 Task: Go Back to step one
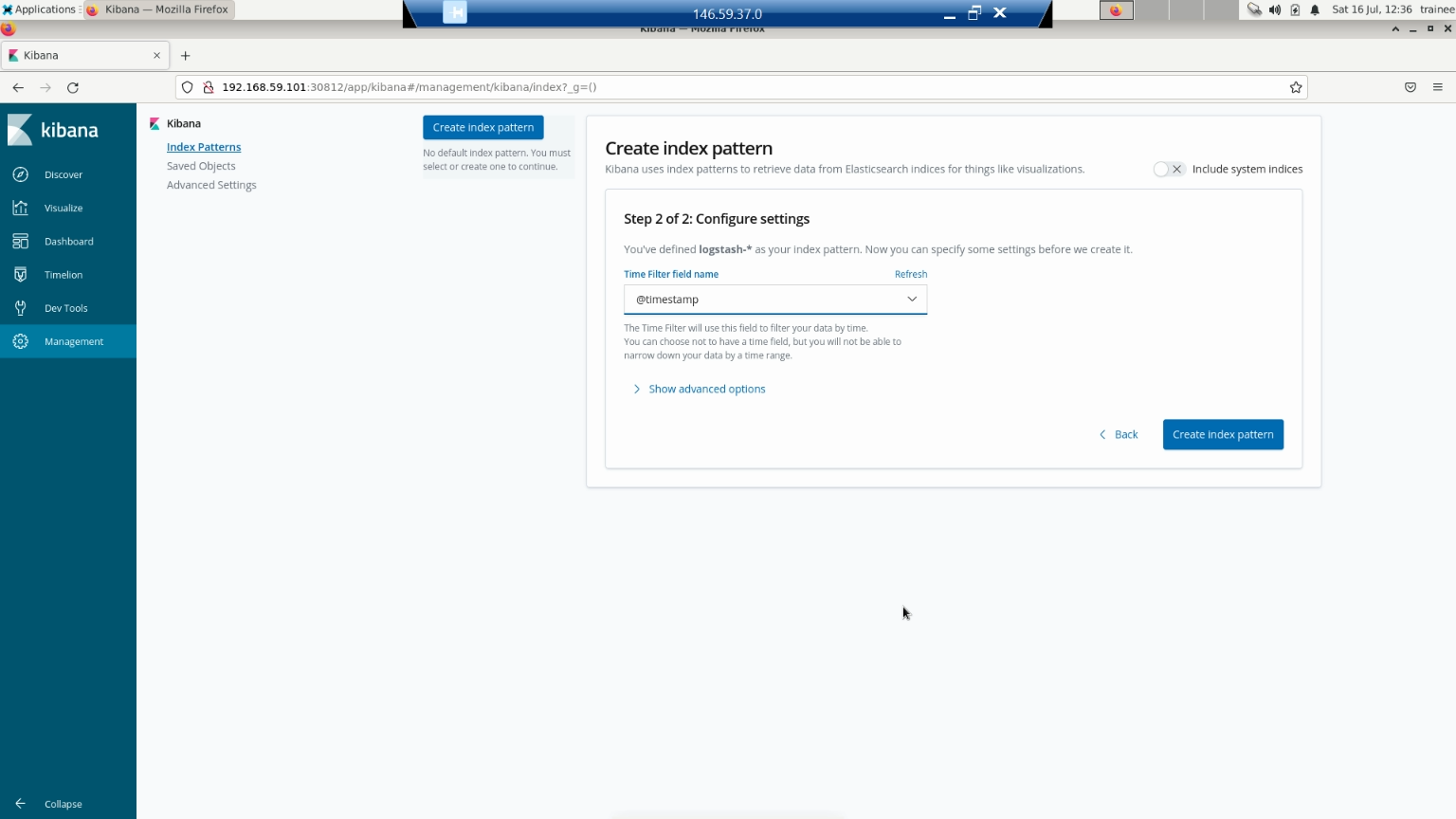pos(1119,434)
